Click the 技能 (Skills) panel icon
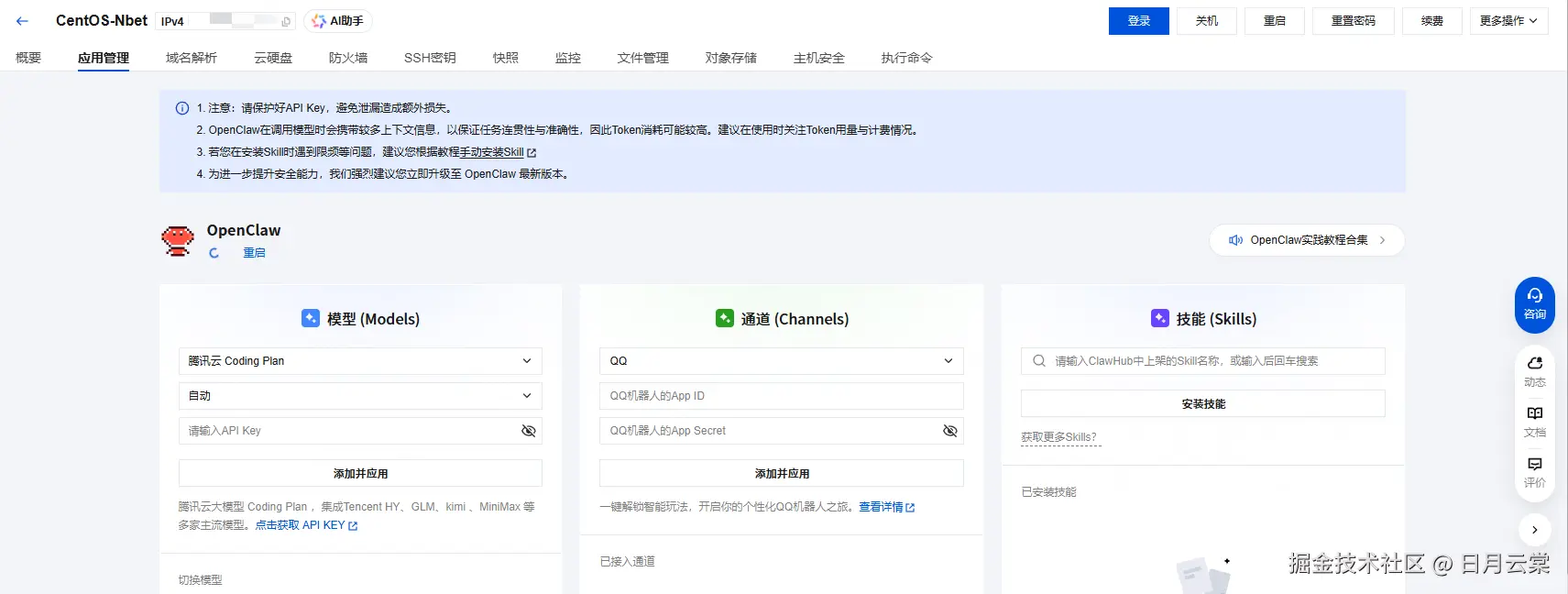This screenshot has width=1568, height=594. (x=1160, y=318)
